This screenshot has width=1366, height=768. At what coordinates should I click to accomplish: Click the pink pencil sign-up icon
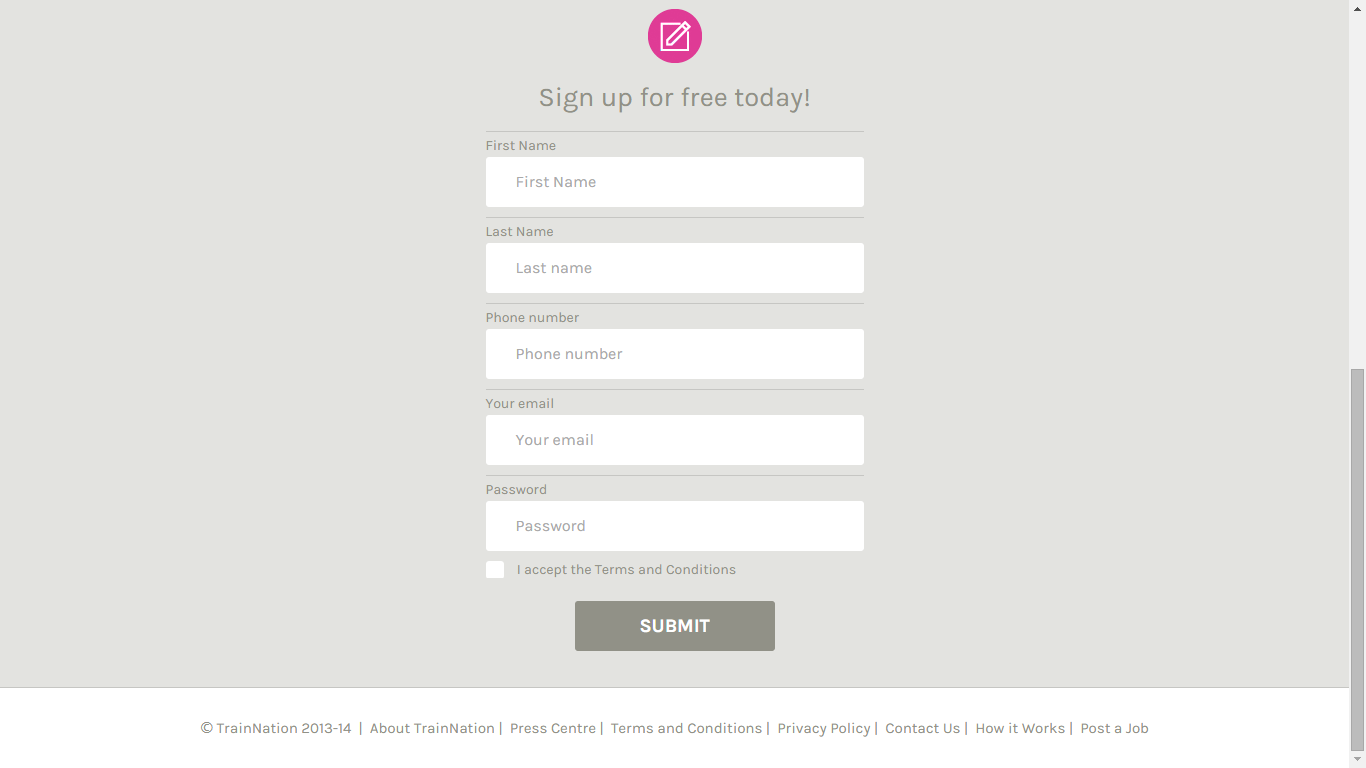tap(675, 36)
